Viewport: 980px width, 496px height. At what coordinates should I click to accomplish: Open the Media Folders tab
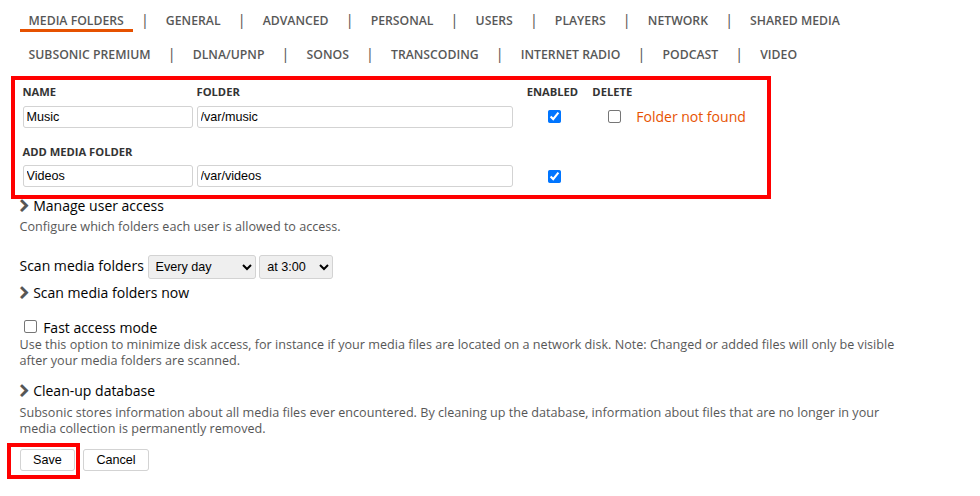pyautogui.click(x=76, y=21)
